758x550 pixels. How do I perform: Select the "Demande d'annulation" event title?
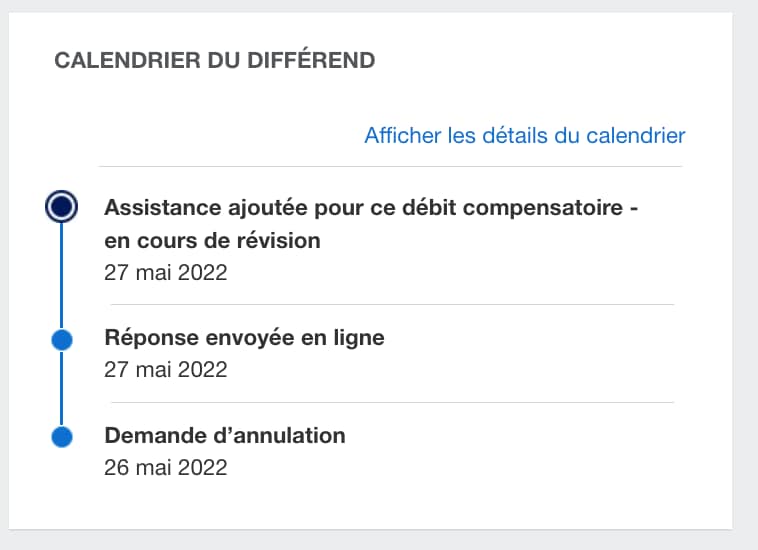(225, 436)
